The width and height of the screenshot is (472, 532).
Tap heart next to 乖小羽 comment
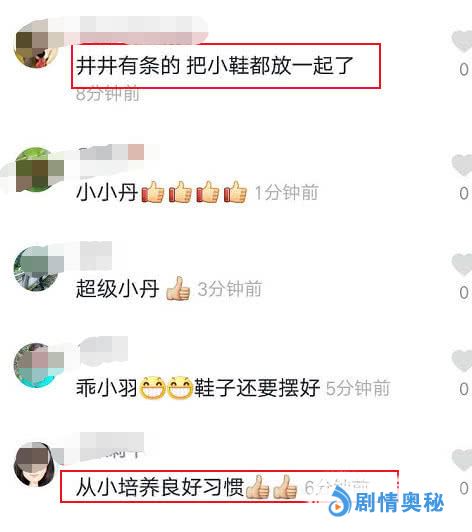[x=462, y=360]
